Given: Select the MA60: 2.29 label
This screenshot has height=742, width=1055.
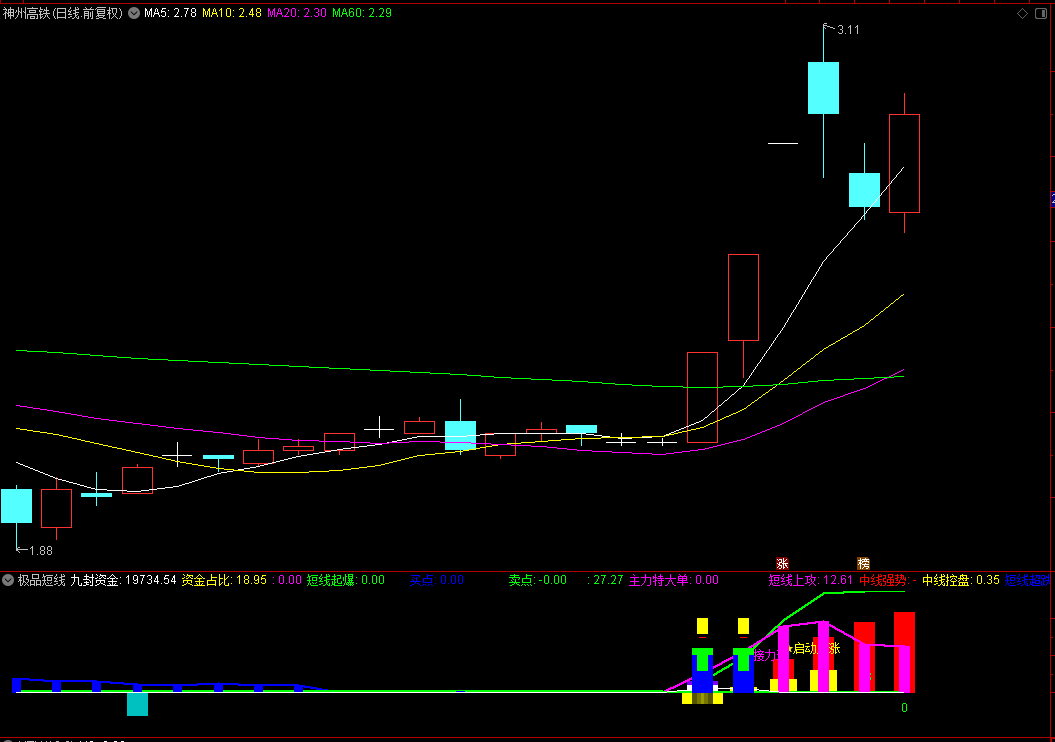Looking at the screenshot, I should [x=362, y=13].
